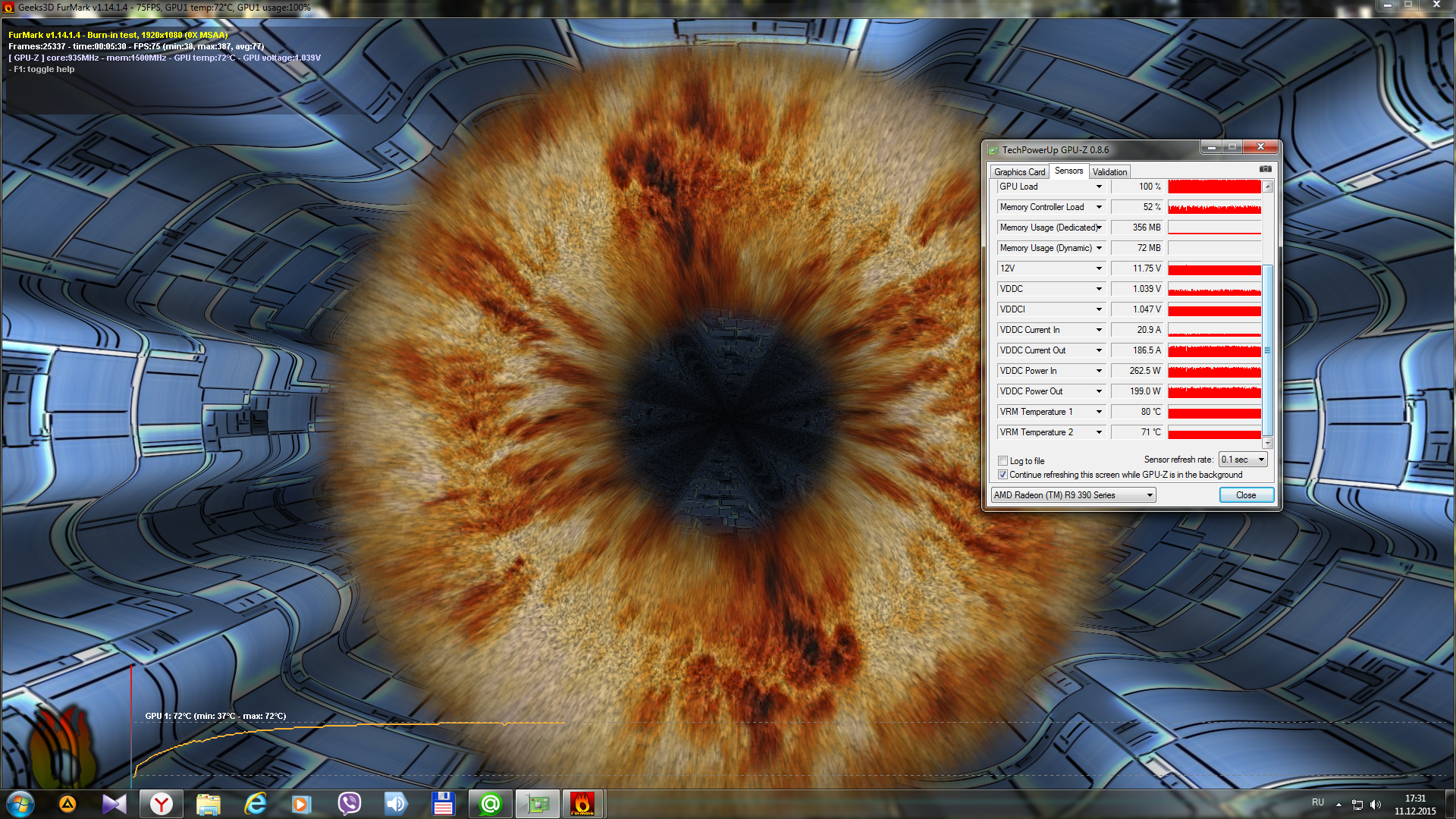Open the Windows Start menu orb
1456x819 pixels.
pyautogui.click(x=20, y=804)
